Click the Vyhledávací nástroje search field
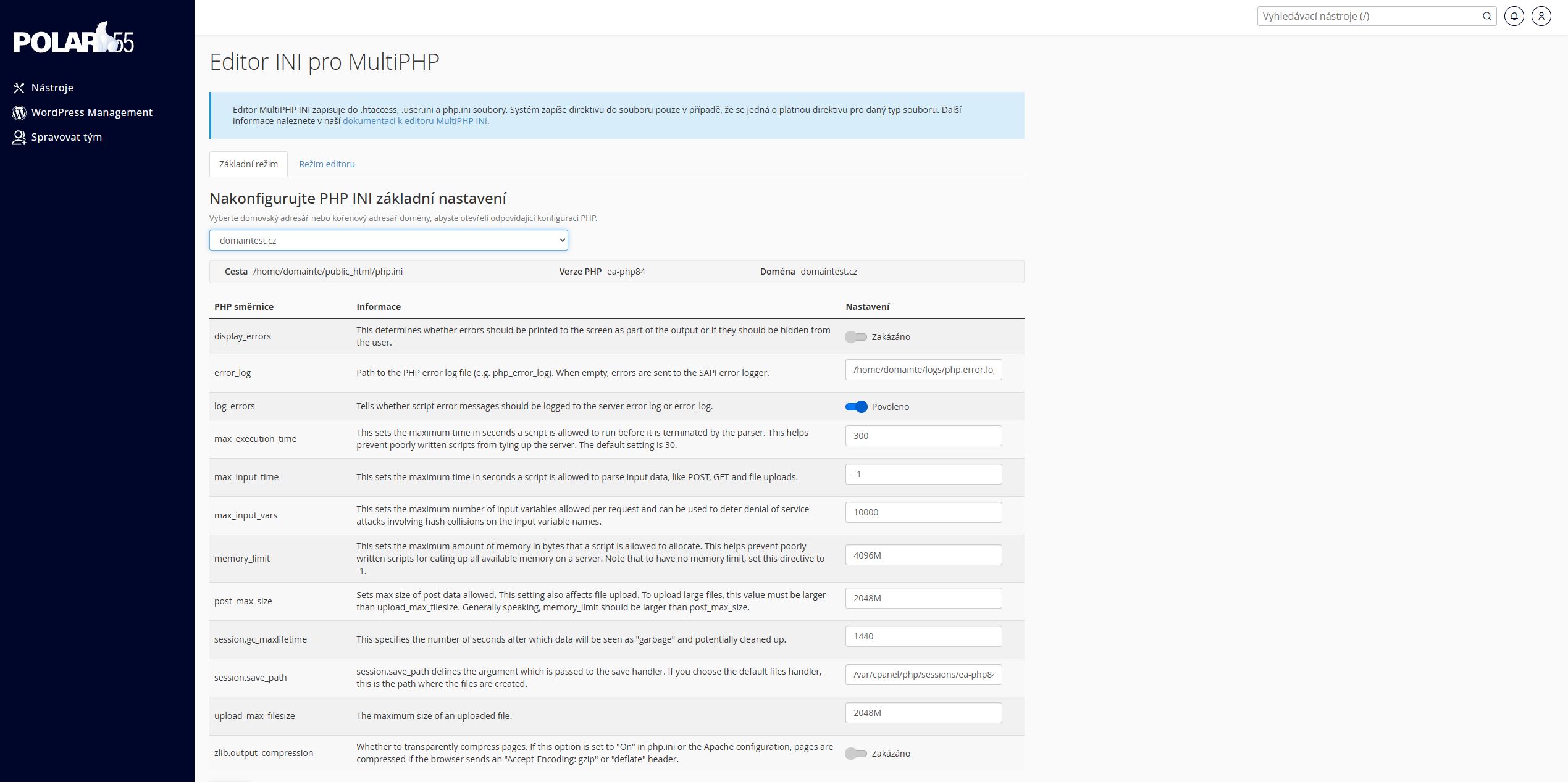 1370,16
